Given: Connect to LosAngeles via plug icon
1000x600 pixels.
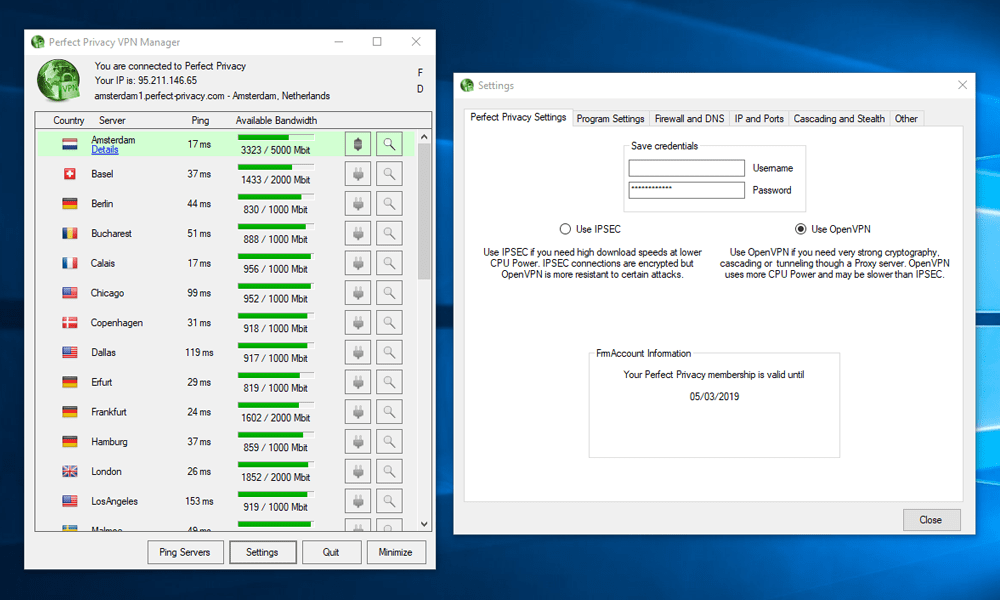Looking at the screenshot, I should click(x=358, y=501).
